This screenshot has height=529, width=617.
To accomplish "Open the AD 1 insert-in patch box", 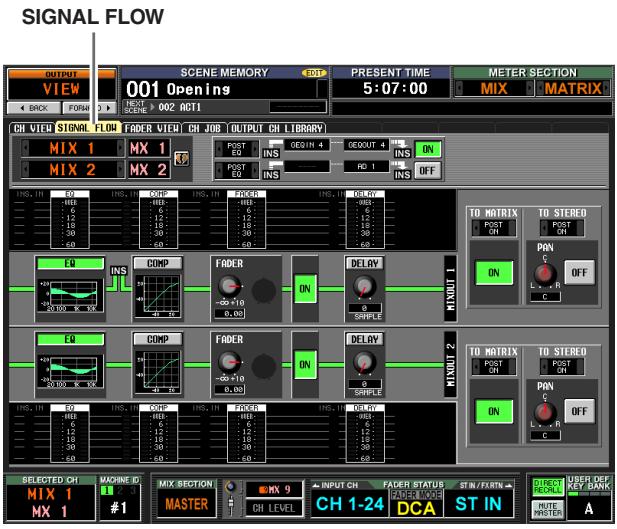I will (366, 166).
